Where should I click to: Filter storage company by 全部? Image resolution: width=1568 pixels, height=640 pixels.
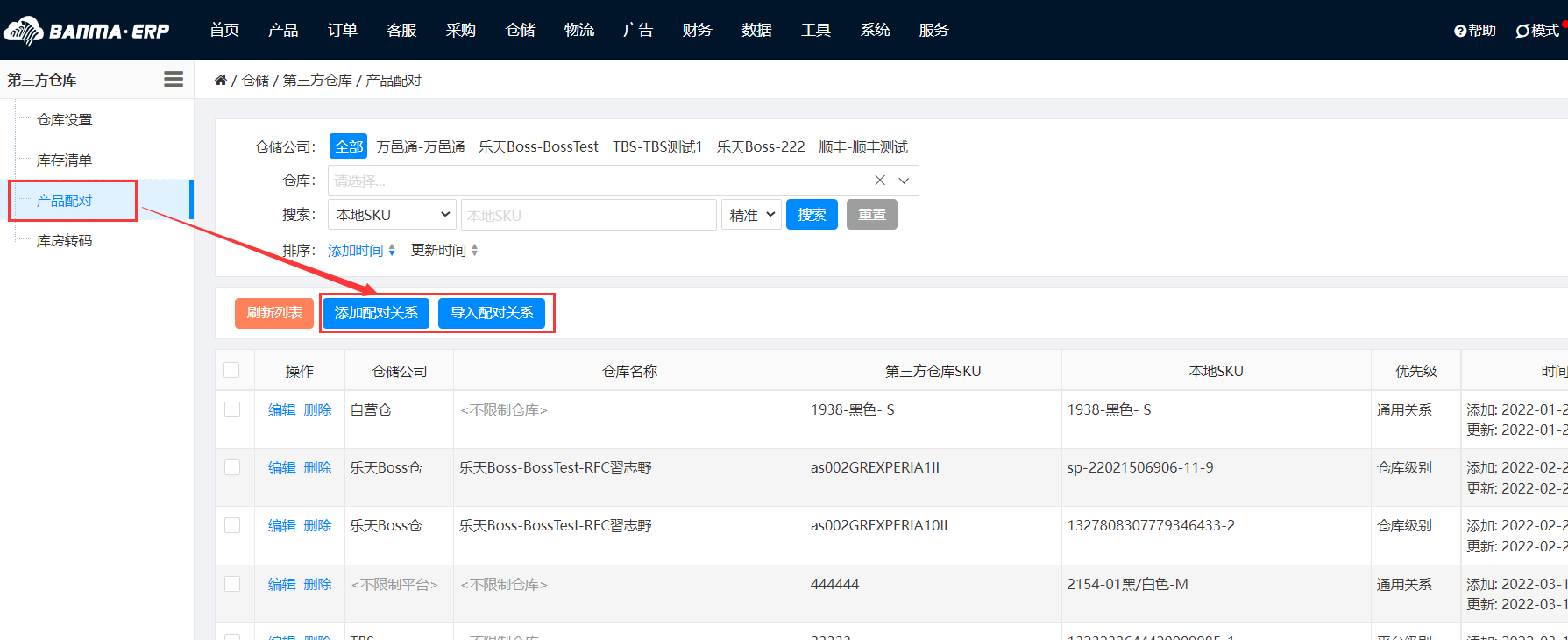pyautogui.click(x=349, y=146)
